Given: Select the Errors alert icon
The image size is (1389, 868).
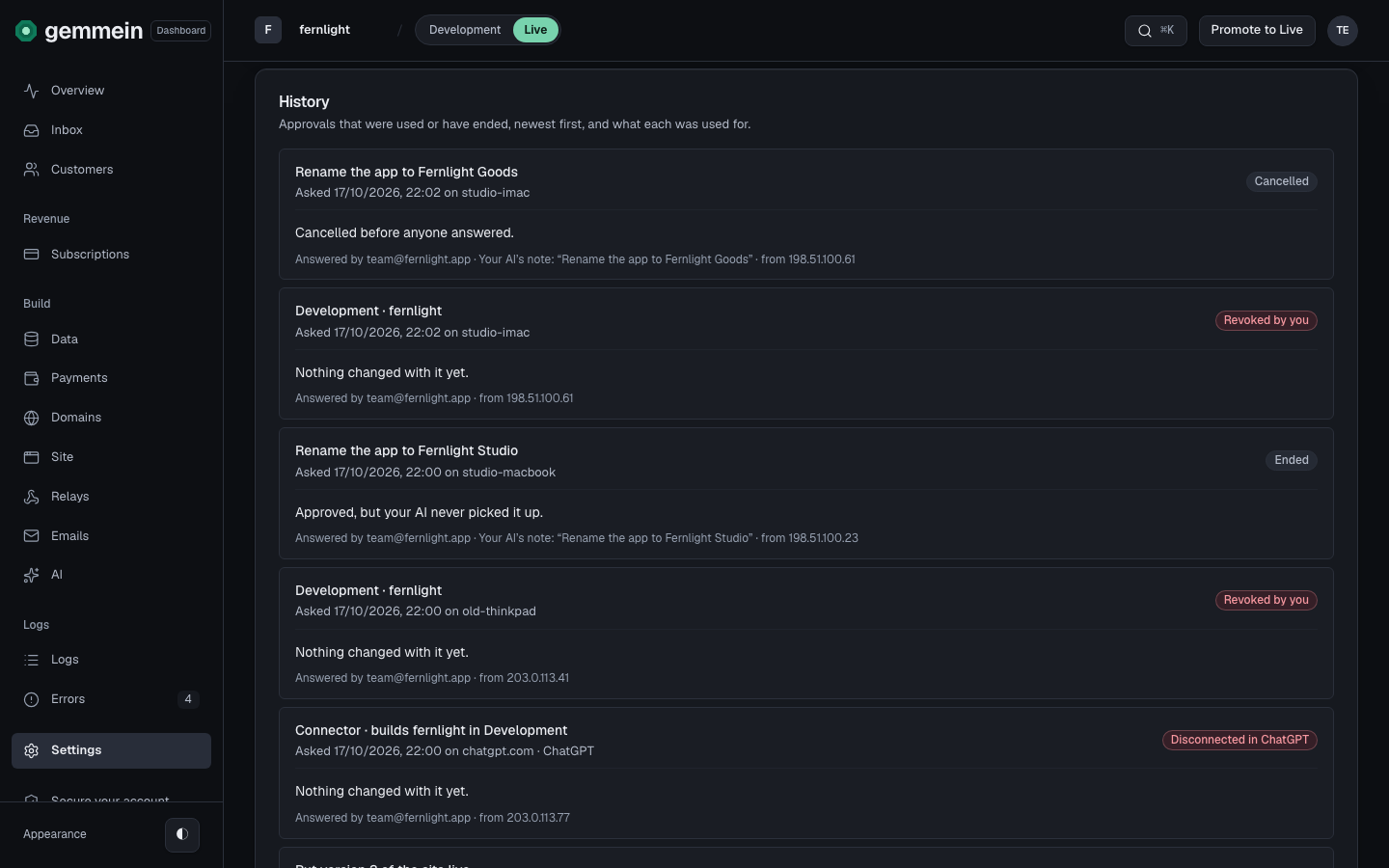Looking at the screenshot, I should (x=32, y=699).
